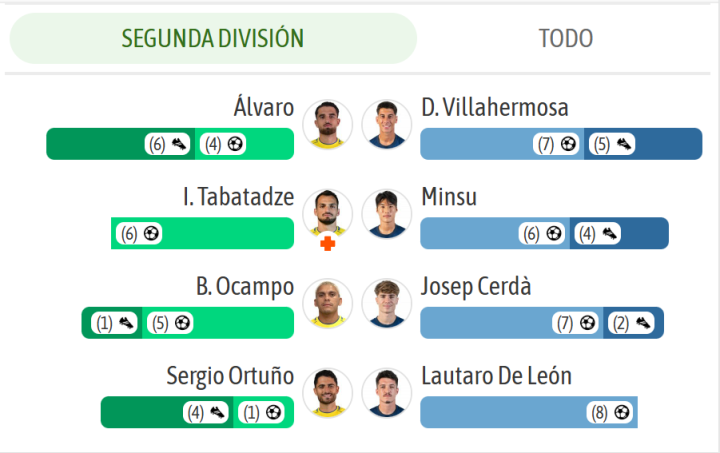The height and width of the screenshot is (453, 720).
Task: Click I. Tabatadze's (6) goals bar
Action: coord(141,234)
